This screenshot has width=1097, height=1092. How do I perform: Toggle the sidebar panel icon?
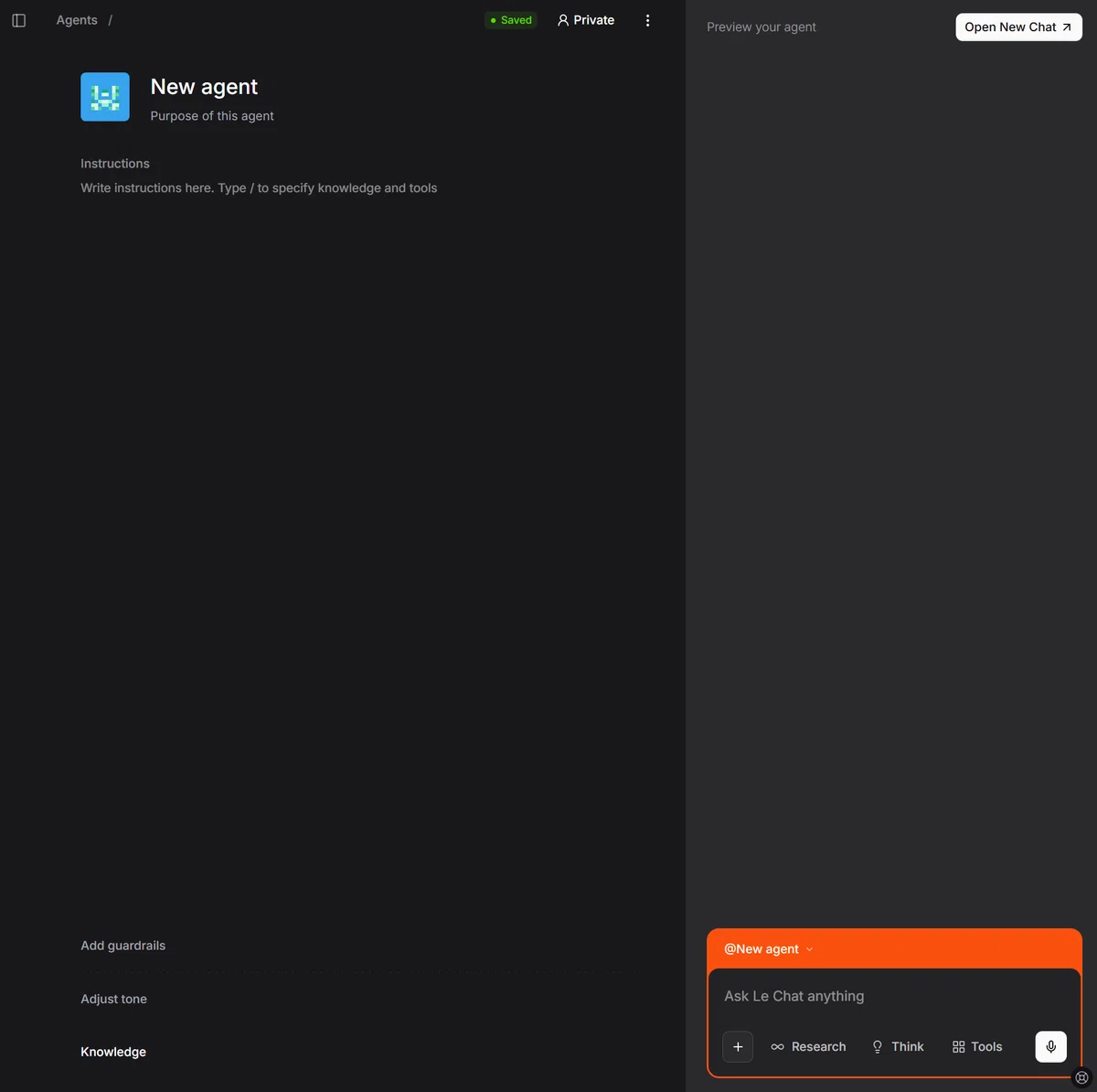19,20
